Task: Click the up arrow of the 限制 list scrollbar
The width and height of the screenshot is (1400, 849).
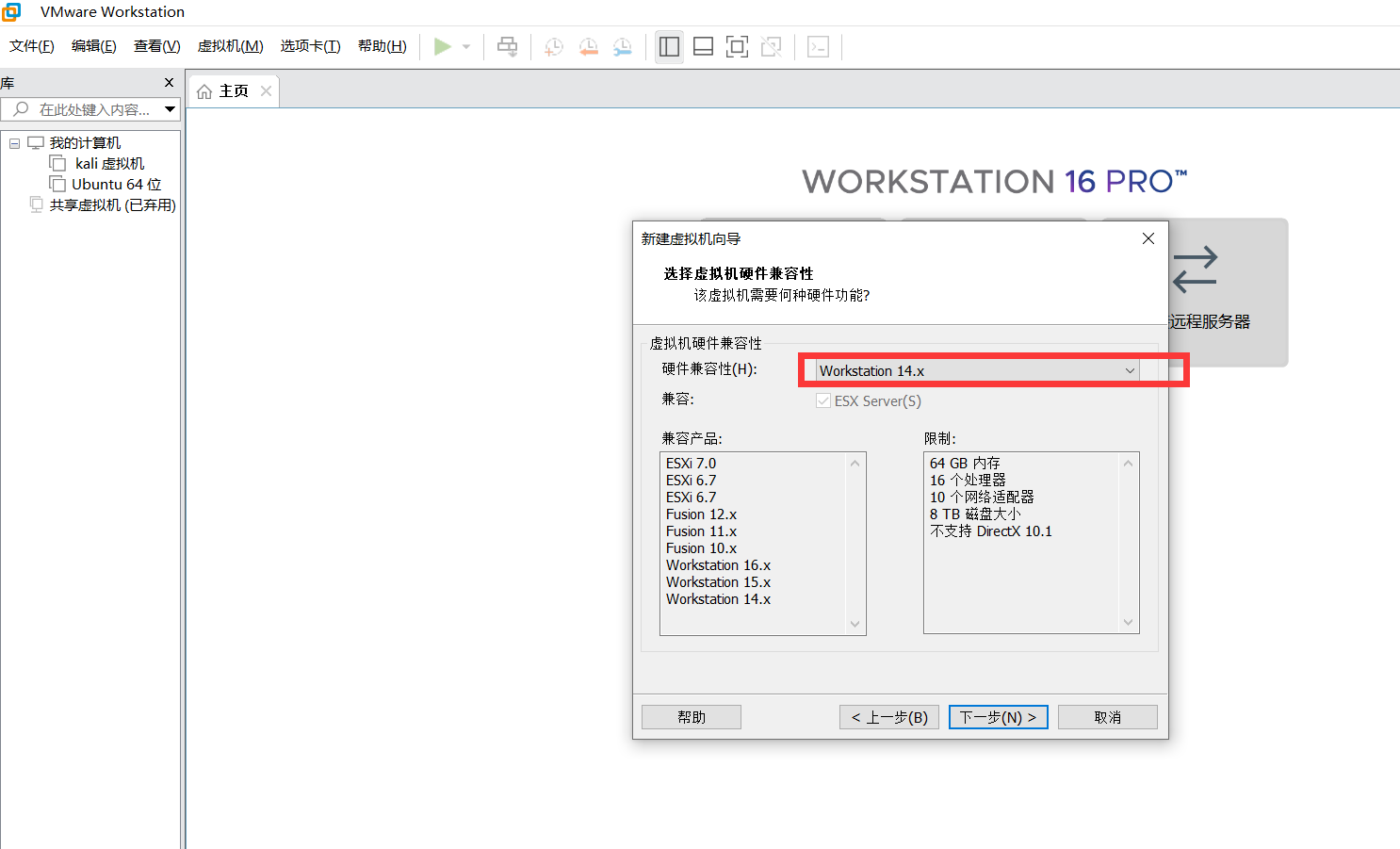Action: coord(1129,464)
